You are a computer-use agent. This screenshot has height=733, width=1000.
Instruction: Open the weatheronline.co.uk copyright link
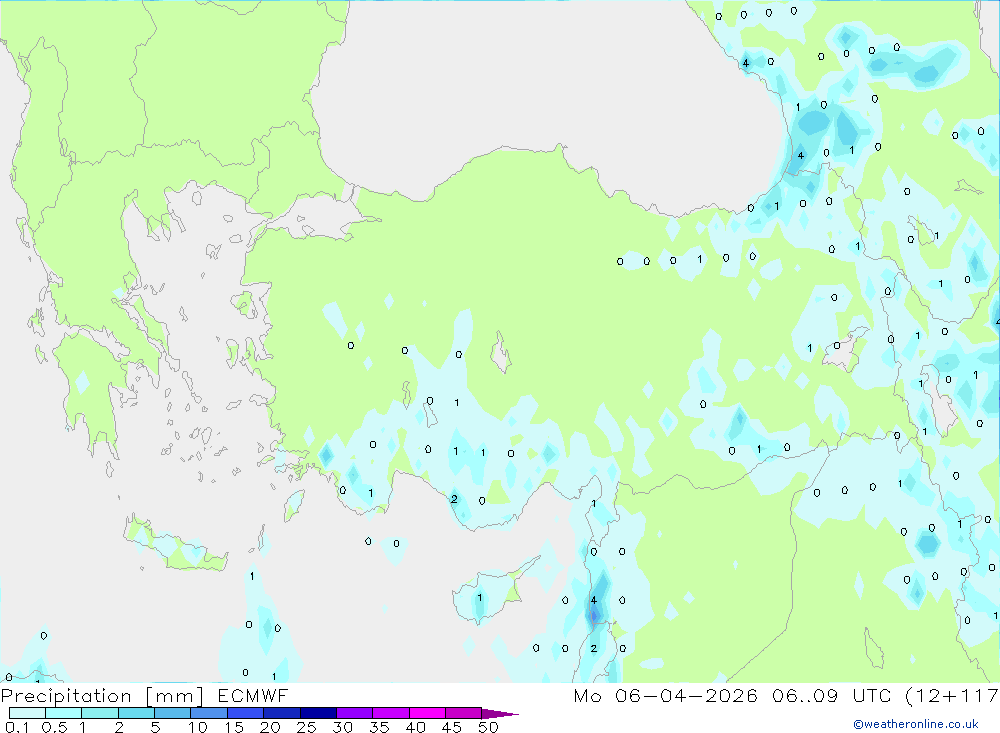coord(915,724)
